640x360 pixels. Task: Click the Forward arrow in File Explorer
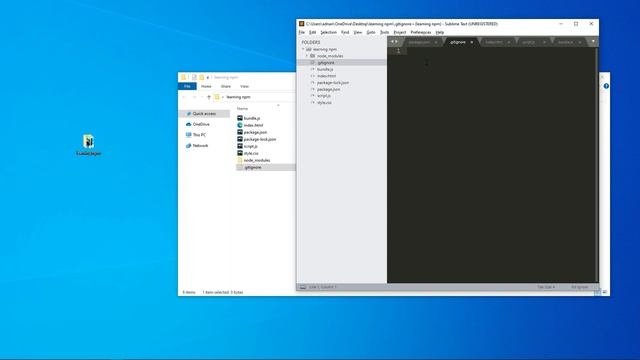194,97
